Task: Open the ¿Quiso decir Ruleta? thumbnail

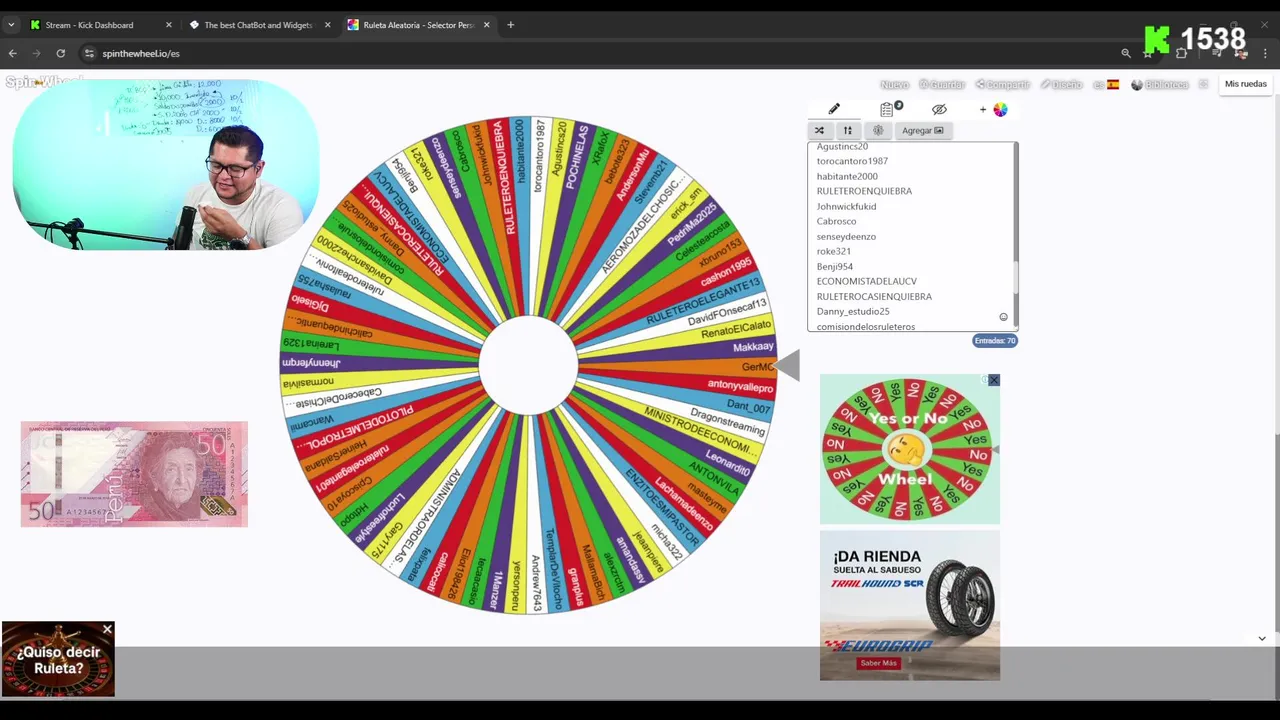Action: pos(58,660)
